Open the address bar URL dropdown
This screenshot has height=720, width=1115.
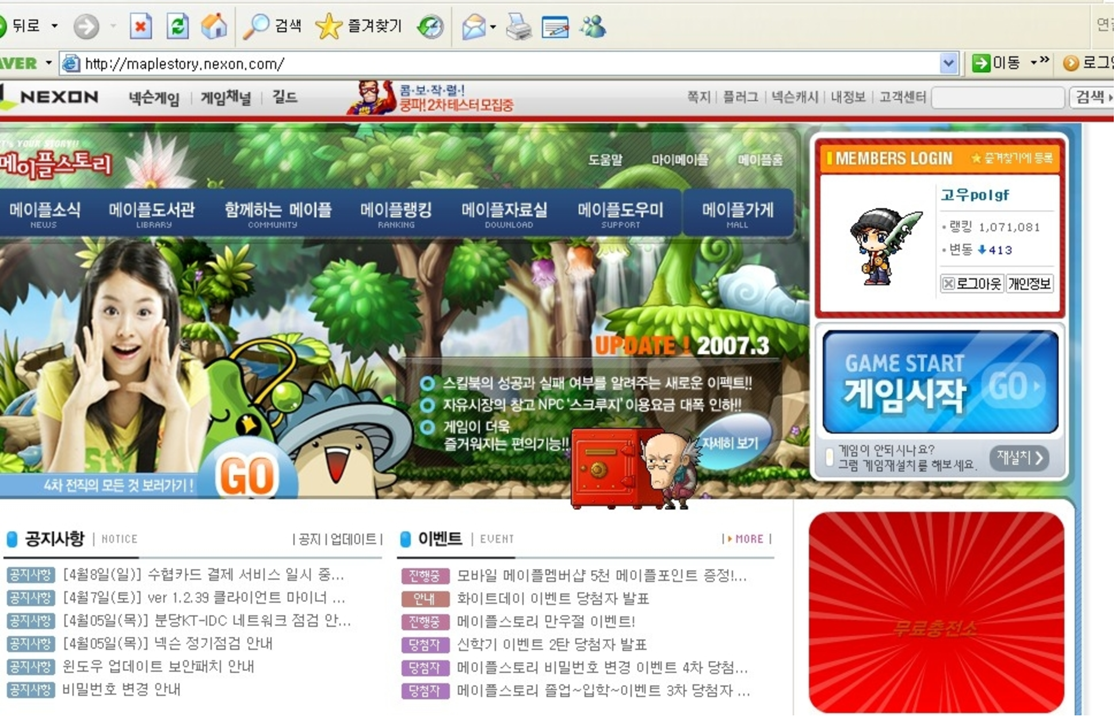pos(948,63)
